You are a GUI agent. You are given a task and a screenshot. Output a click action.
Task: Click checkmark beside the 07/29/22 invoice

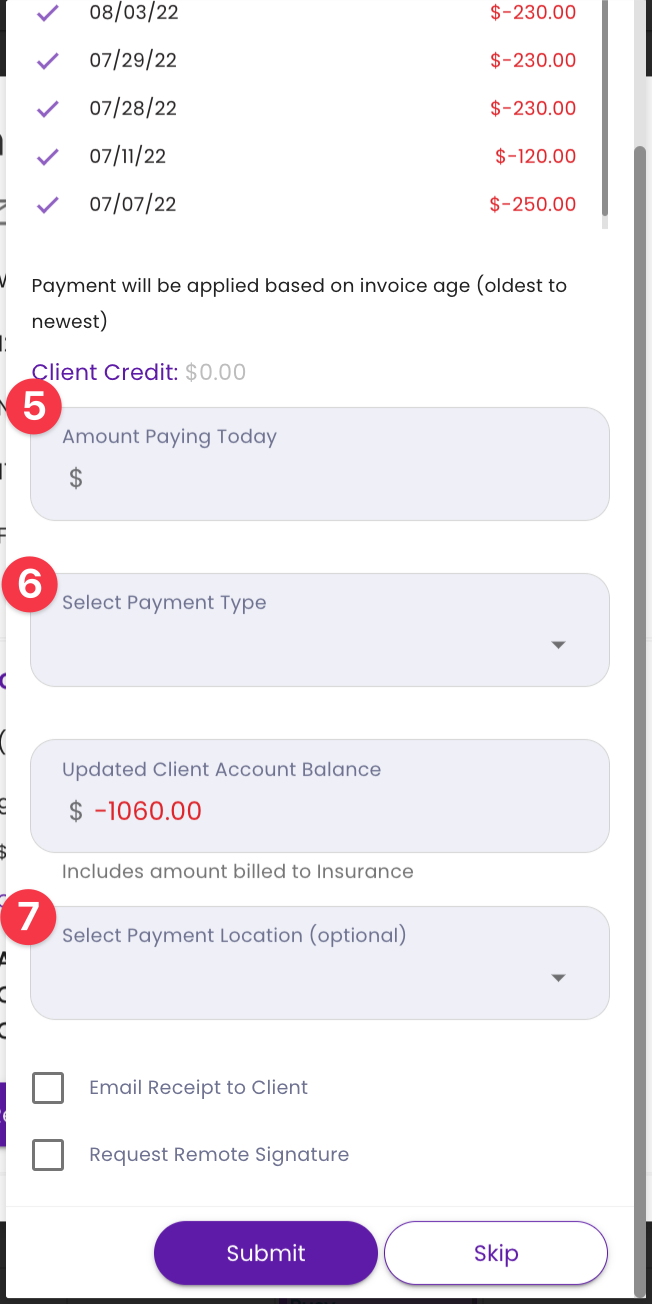click(46, 60)
